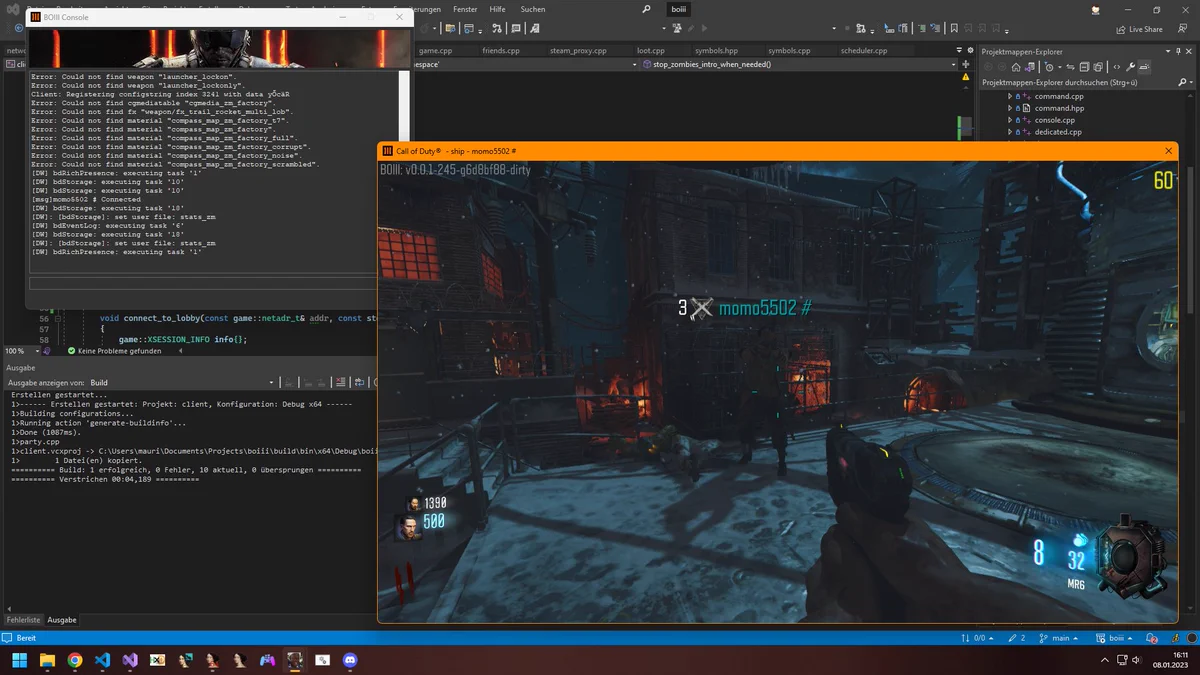Expand the dedicated.cpp tree node
Viewport: 1200px width, 675px height.
[1010, 132]
